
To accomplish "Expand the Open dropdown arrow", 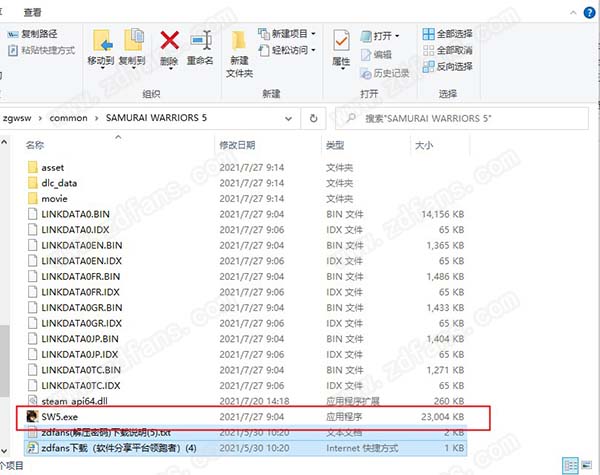I will [397, 36].
